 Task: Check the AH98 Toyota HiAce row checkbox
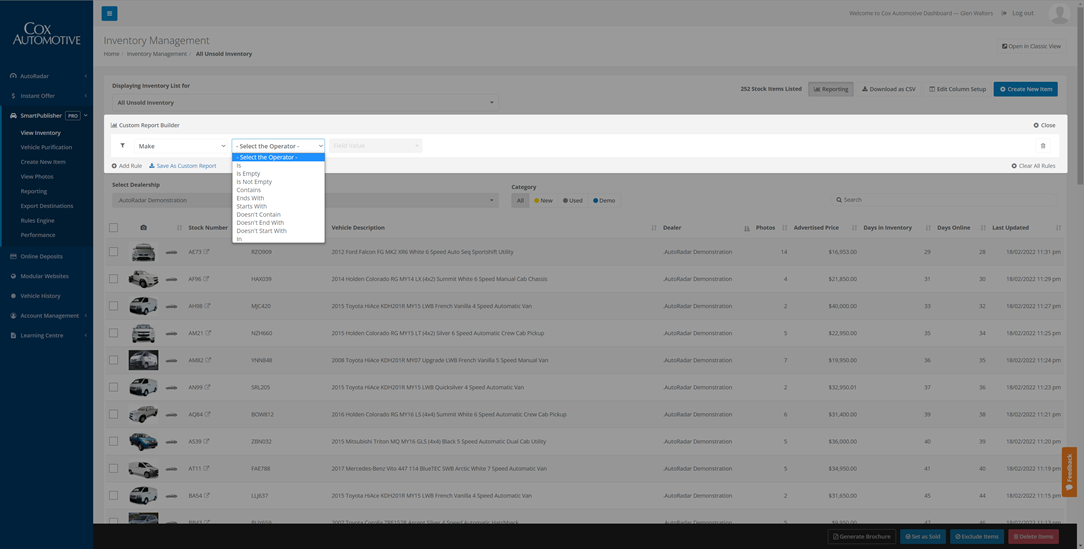113,306
